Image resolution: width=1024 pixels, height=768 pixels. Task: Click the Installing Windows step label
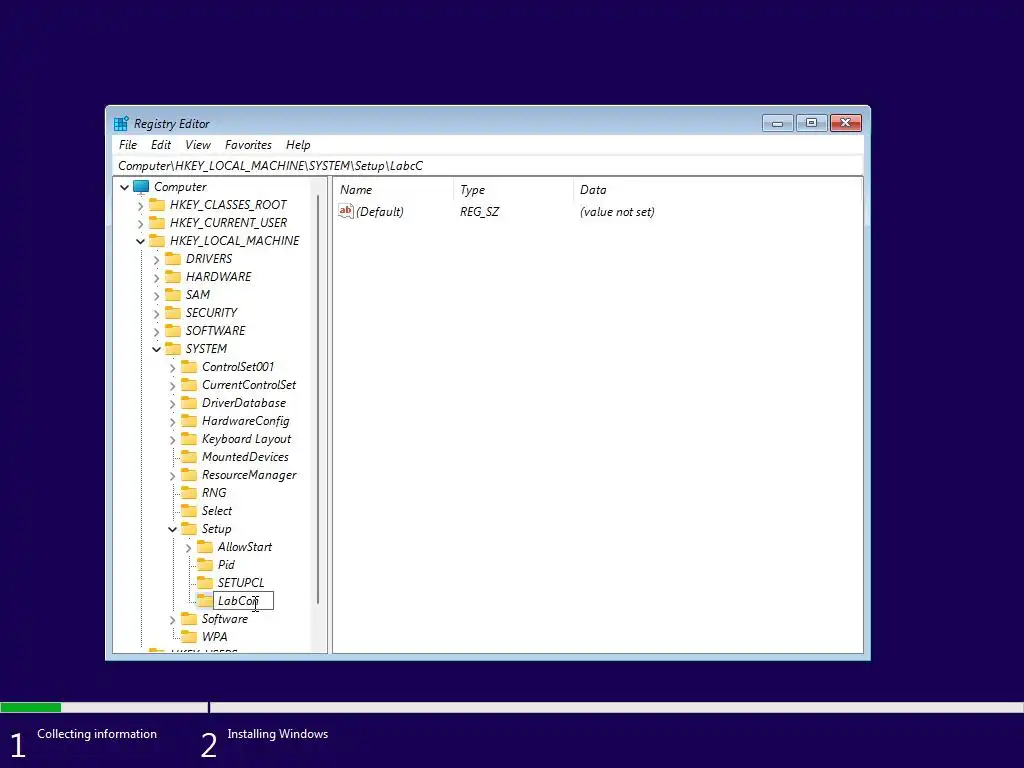tap(278, 734)
